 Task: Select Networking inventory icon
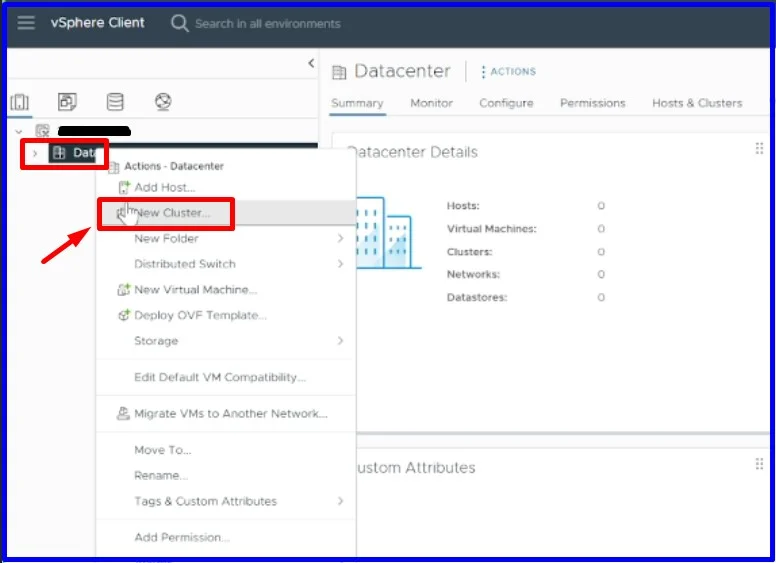(164, 102)
